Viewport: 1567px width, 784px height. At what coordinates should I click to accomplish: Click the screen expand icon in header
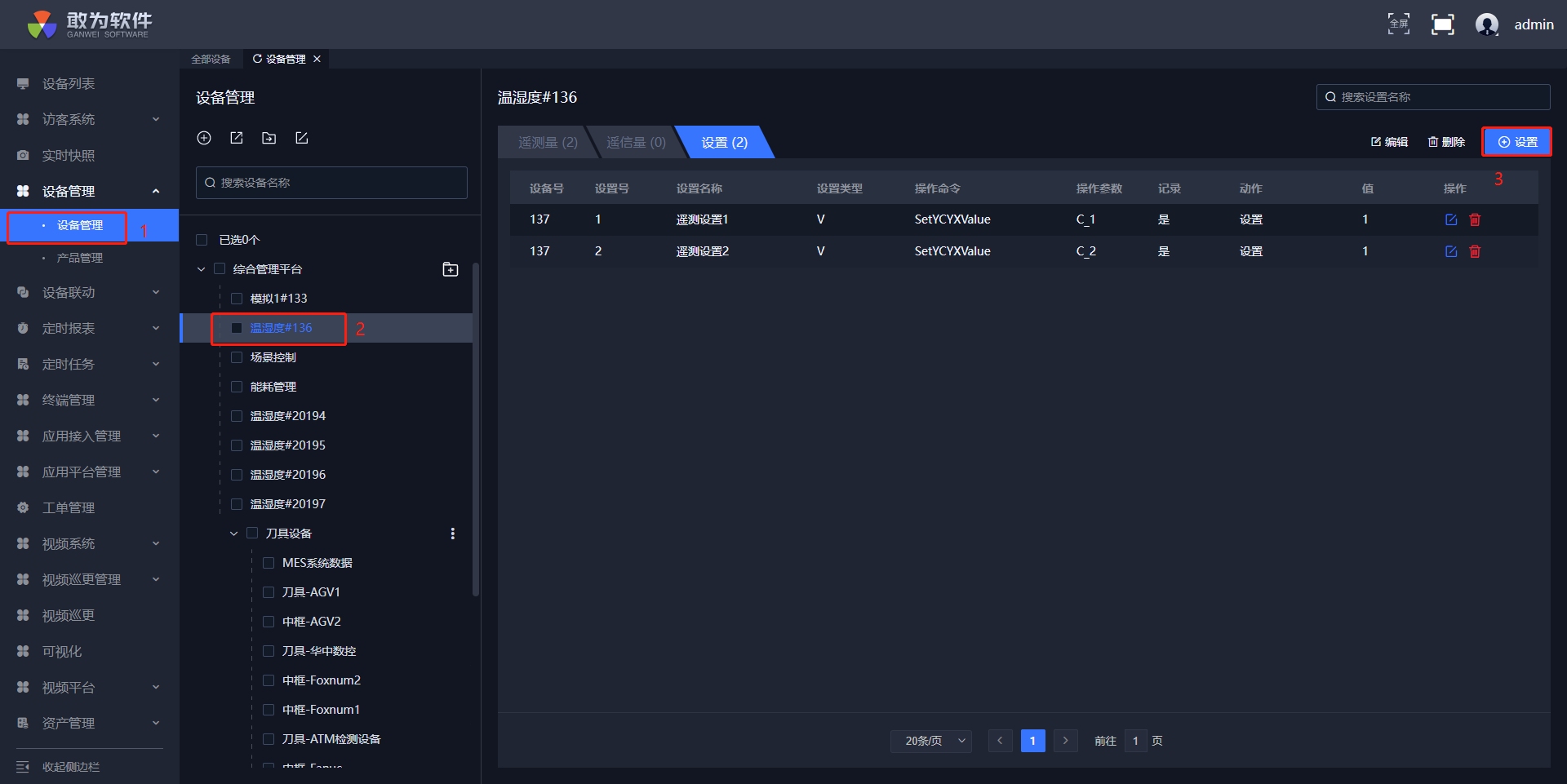point(1443,24)
